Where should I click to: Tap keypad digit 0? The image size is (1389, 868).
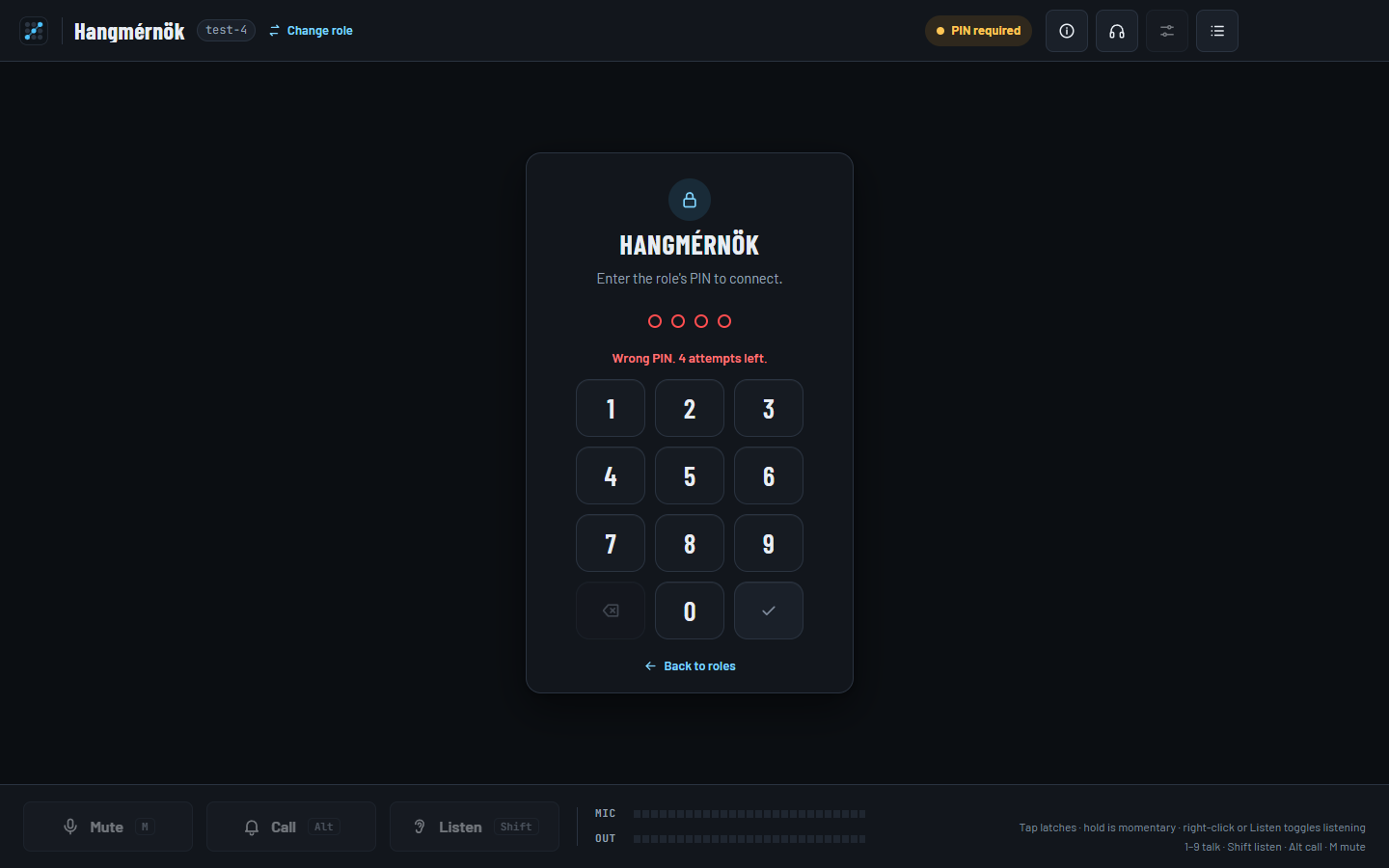coord(690,610)
